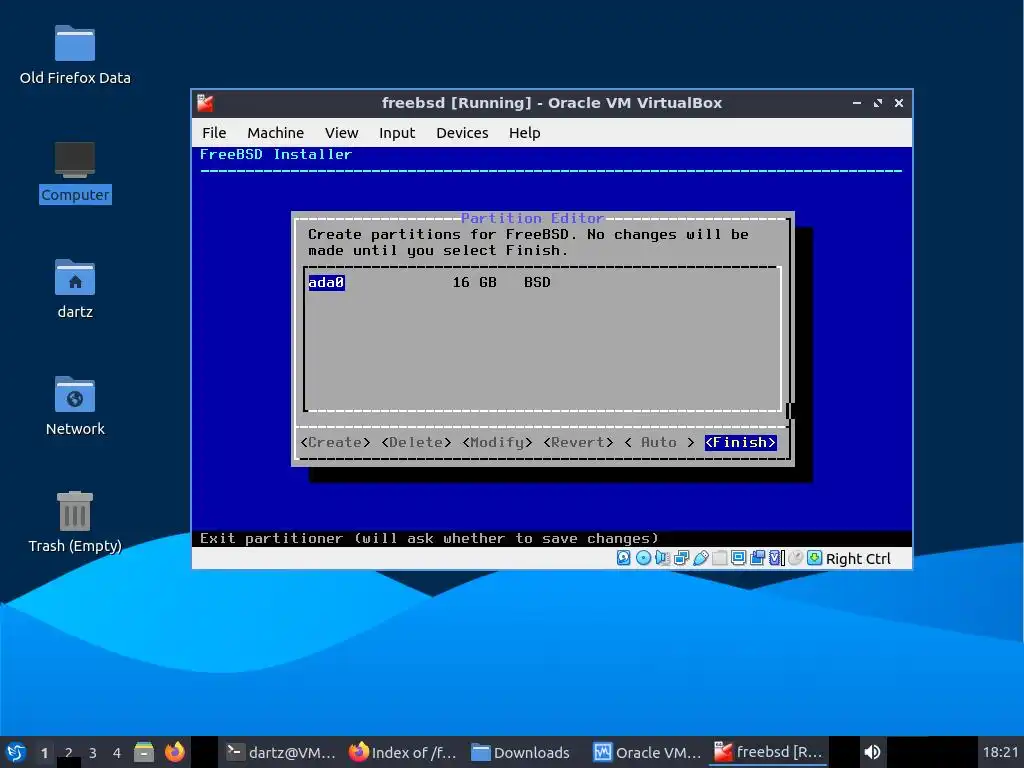Viewport: 1024px width, 768px height.
Task: Click the <Create> button in Partition Editor
Action: point(335,442)
